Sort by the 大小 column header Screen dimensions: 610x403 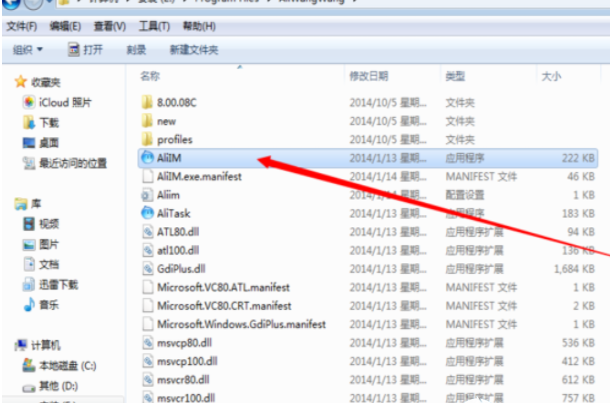551,76
